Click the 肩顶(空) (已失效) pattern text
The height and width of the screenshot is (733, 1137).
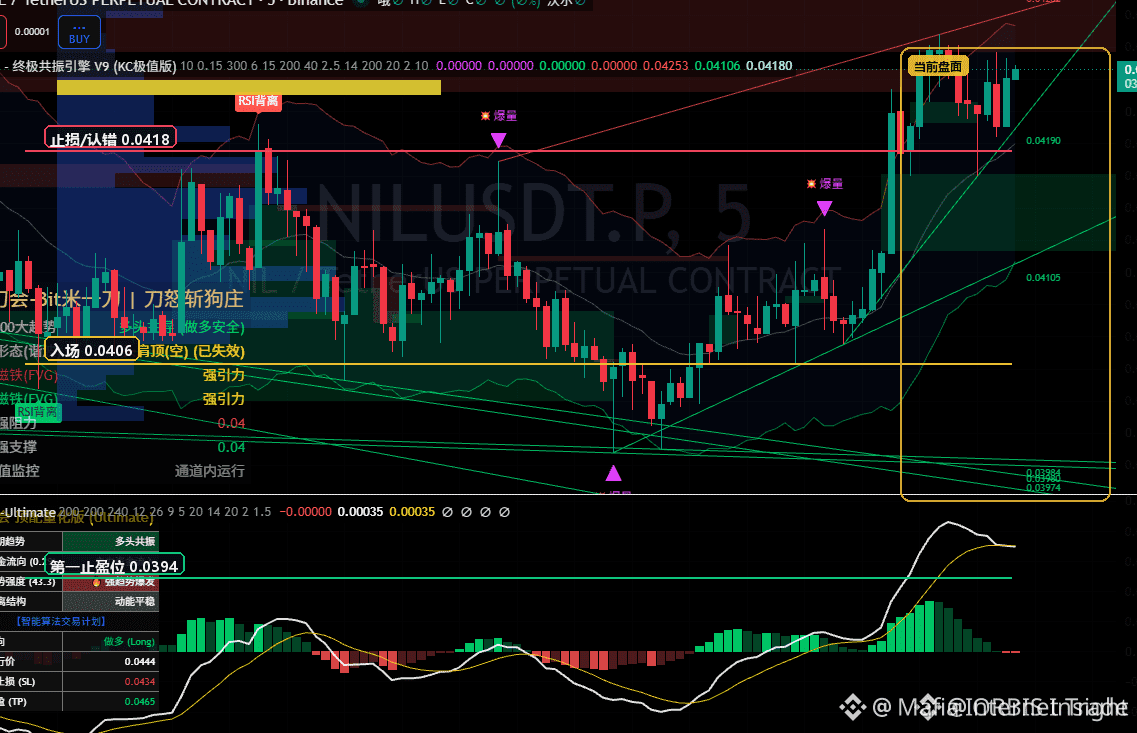click(191, 351)
